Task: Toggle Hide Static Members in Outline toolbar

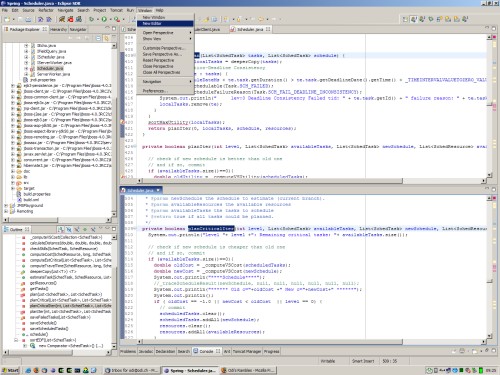Action: [77, 229]
